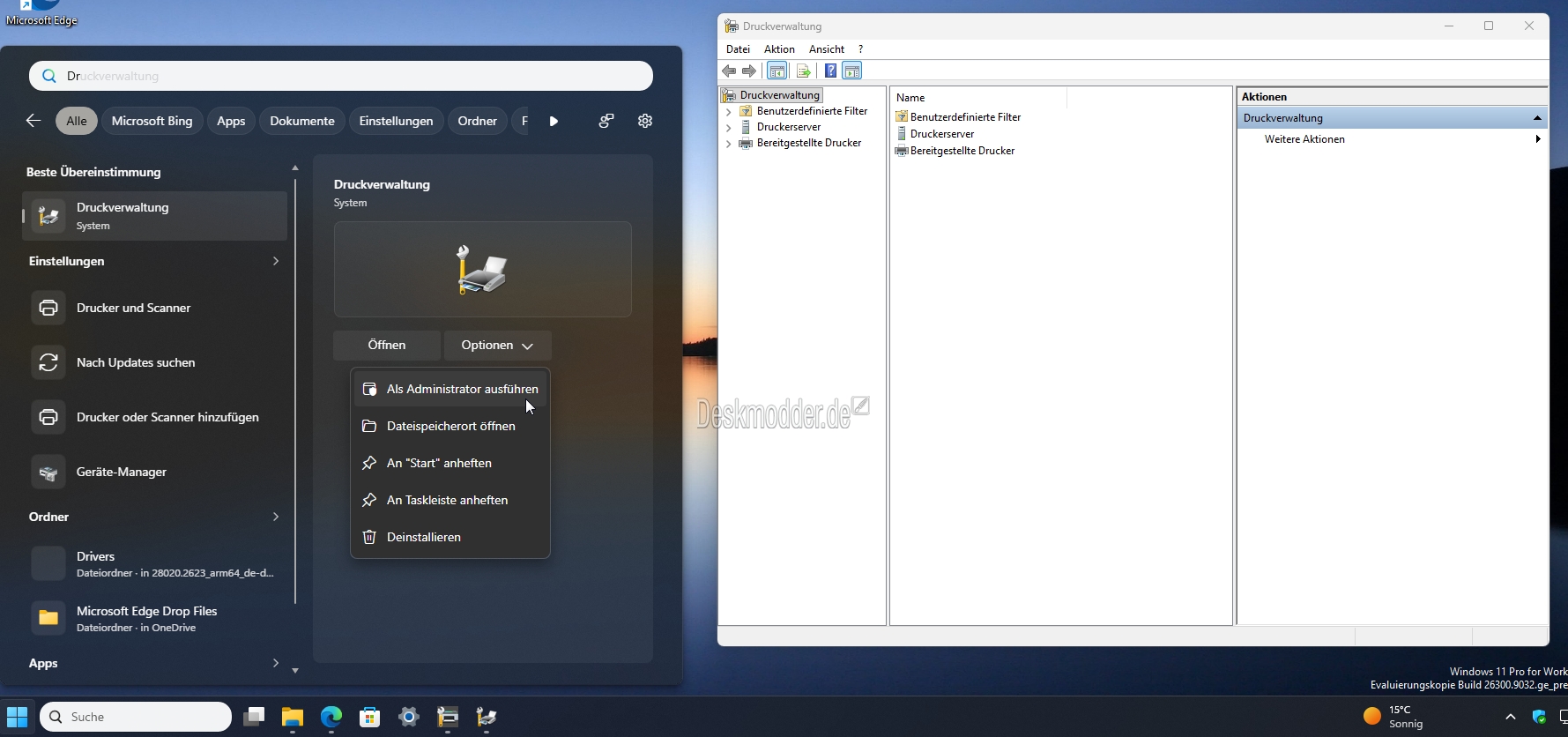Choose An Taskleiste anheften
1568x737 pixels.
[x=450, y=500]
